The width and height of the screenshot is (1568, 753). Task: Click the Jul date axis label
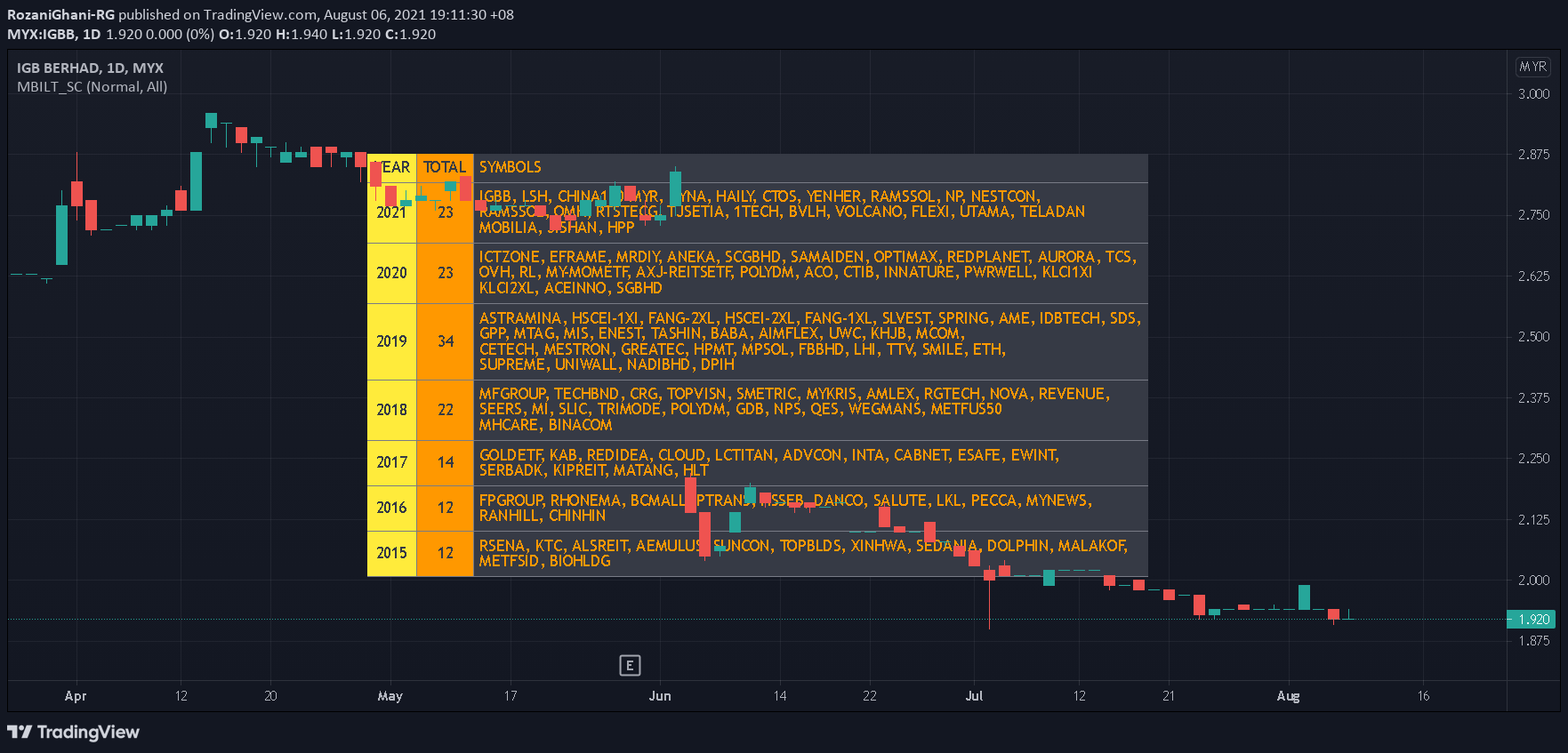[x=974, y=696]
